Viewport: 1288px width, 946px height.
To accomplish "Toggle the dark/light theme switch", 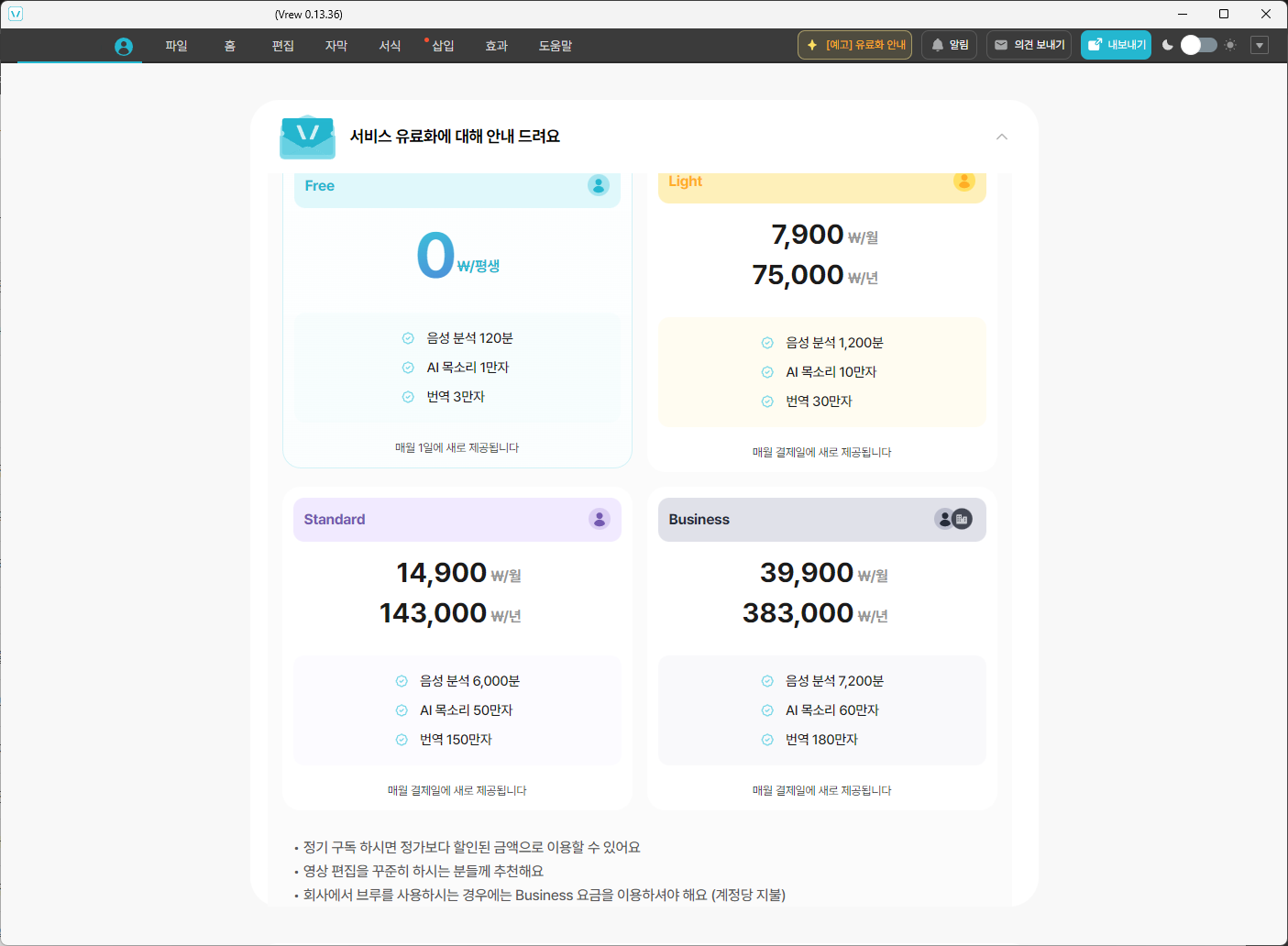I will click(x=1198, y=45).
